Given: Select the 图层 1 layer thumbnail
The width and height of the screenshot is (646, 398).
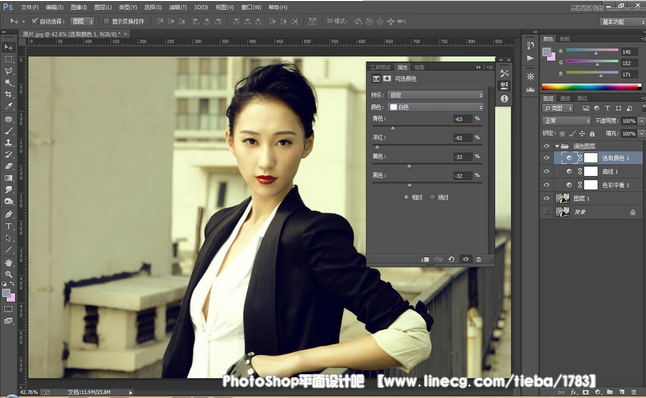Looking at the screenshot, I should pyautogui.click(x=562, y=198).
